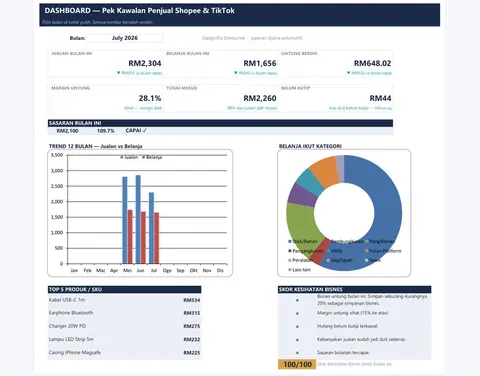The image size is (480, 376).
Task: Select the 28.1% Margin Untung value
Action: pos(150,98)
